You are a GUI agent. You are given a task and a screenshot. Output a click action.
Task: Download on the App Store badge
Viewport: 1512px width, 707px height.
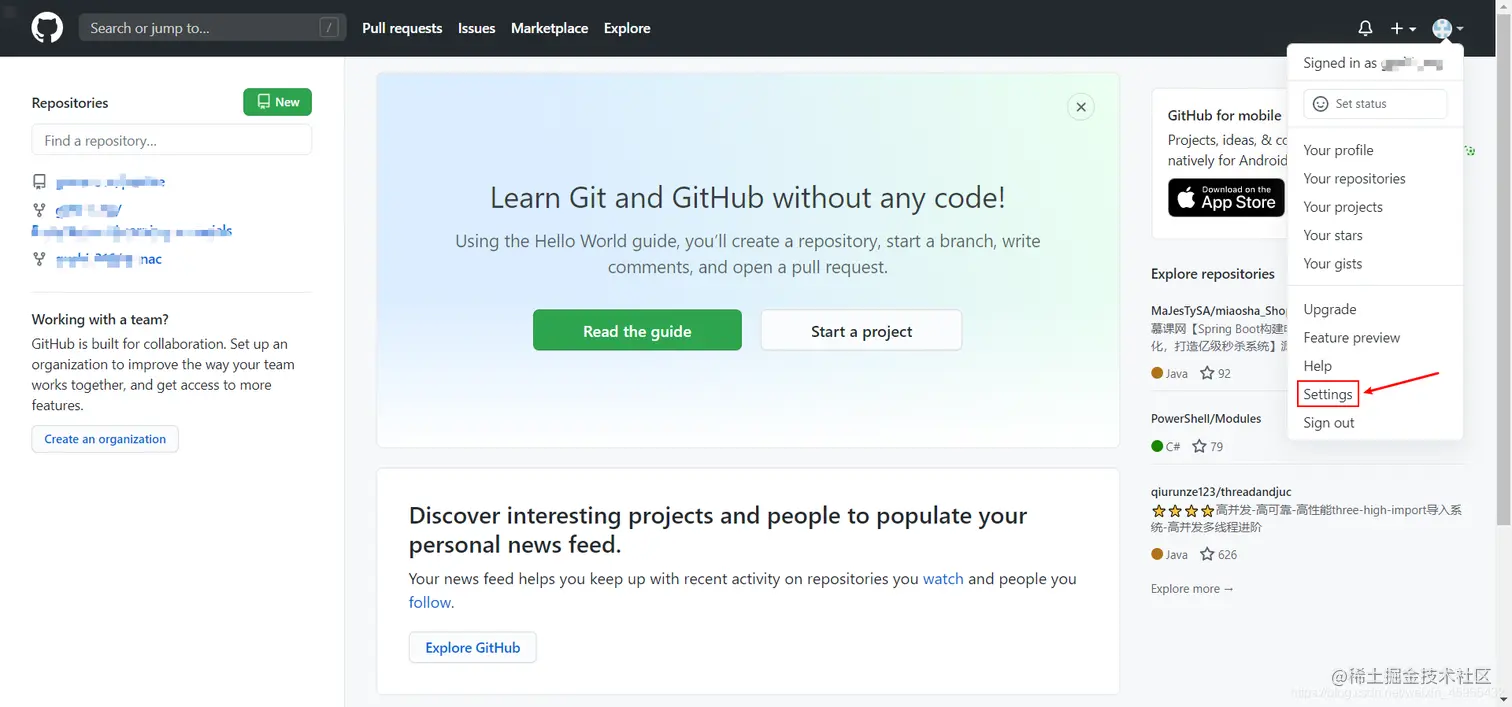pos(1226,197)
